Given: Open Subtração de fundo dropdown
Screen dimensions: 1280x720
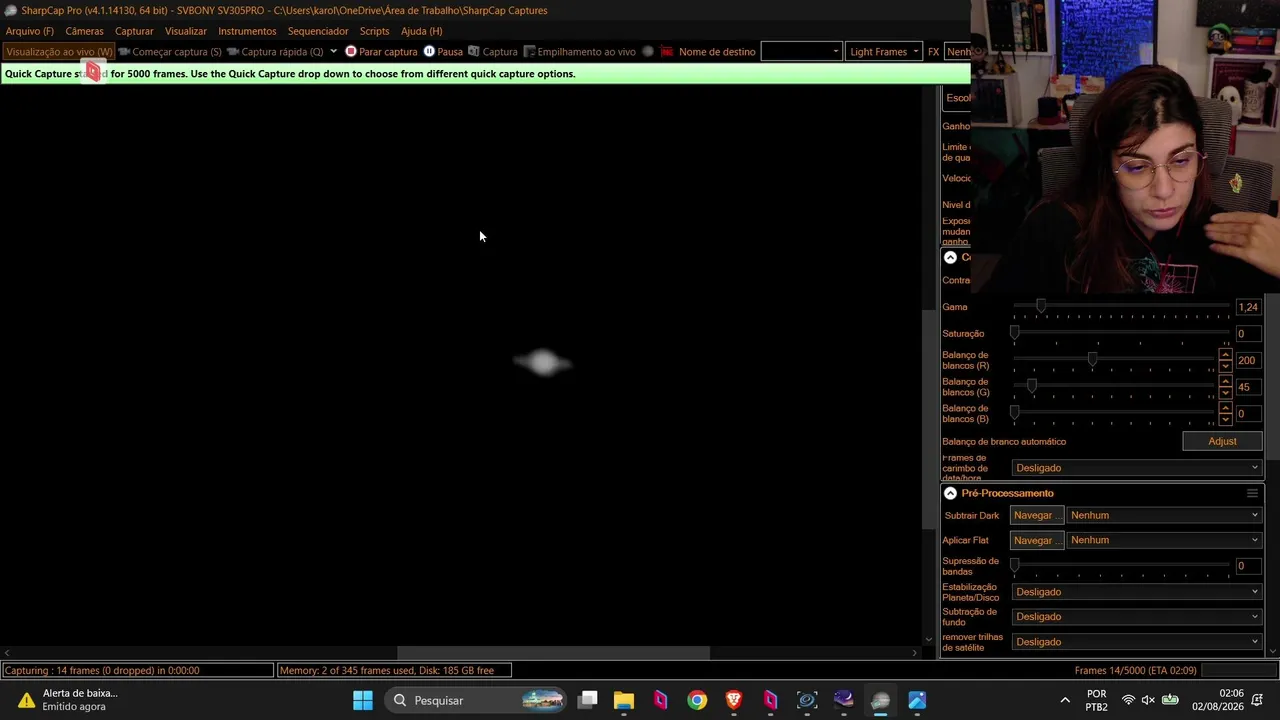Looking at the screenshot, I should 1137,616.
